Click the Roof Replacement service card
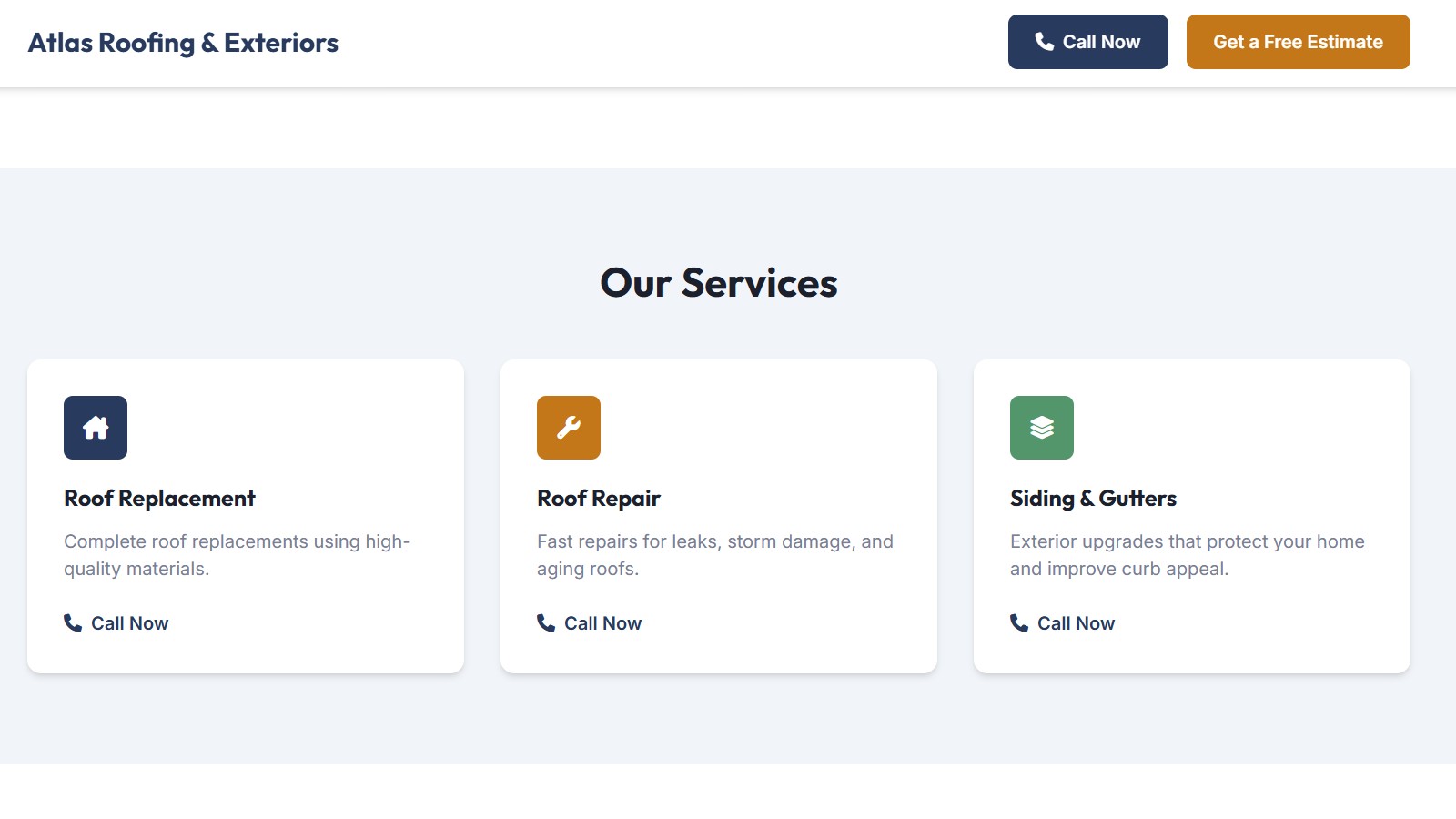This screenshot has height=819, width=1456. [x=245, y=515]
